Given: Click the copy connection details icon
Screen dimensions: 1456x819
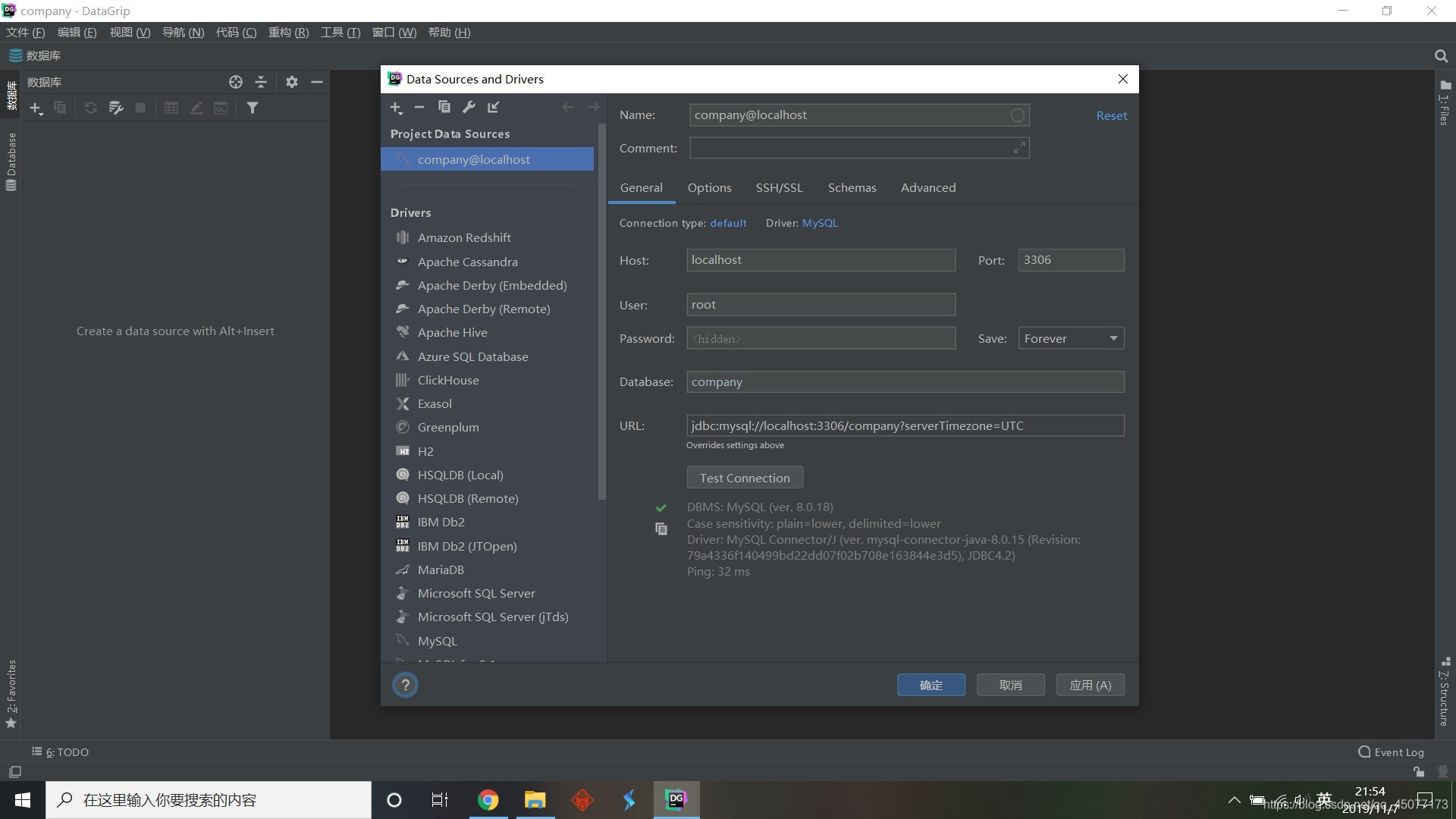Looking at the screenshot, I should click(x=660, y=528).
